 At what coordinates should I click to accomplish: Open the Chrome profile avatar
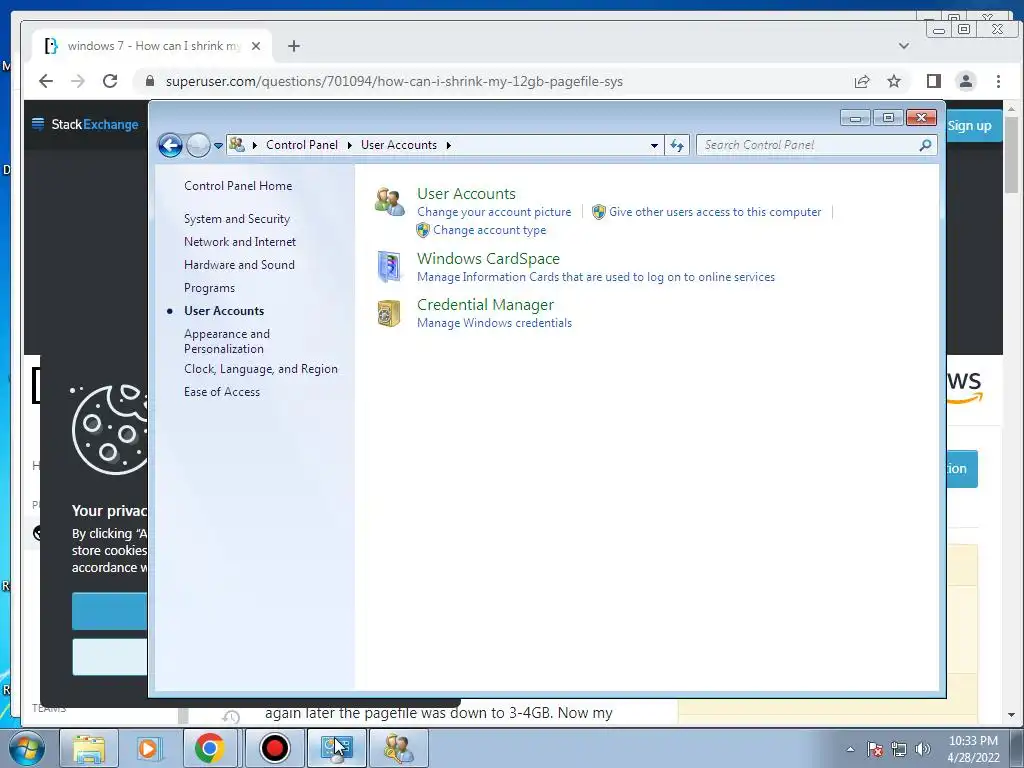(x=966, y=81)
